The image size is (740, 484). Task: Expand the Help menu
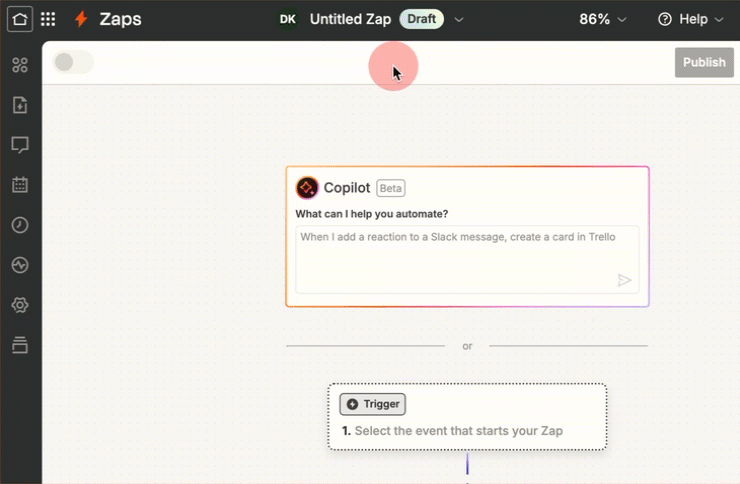tap(690, 19)
